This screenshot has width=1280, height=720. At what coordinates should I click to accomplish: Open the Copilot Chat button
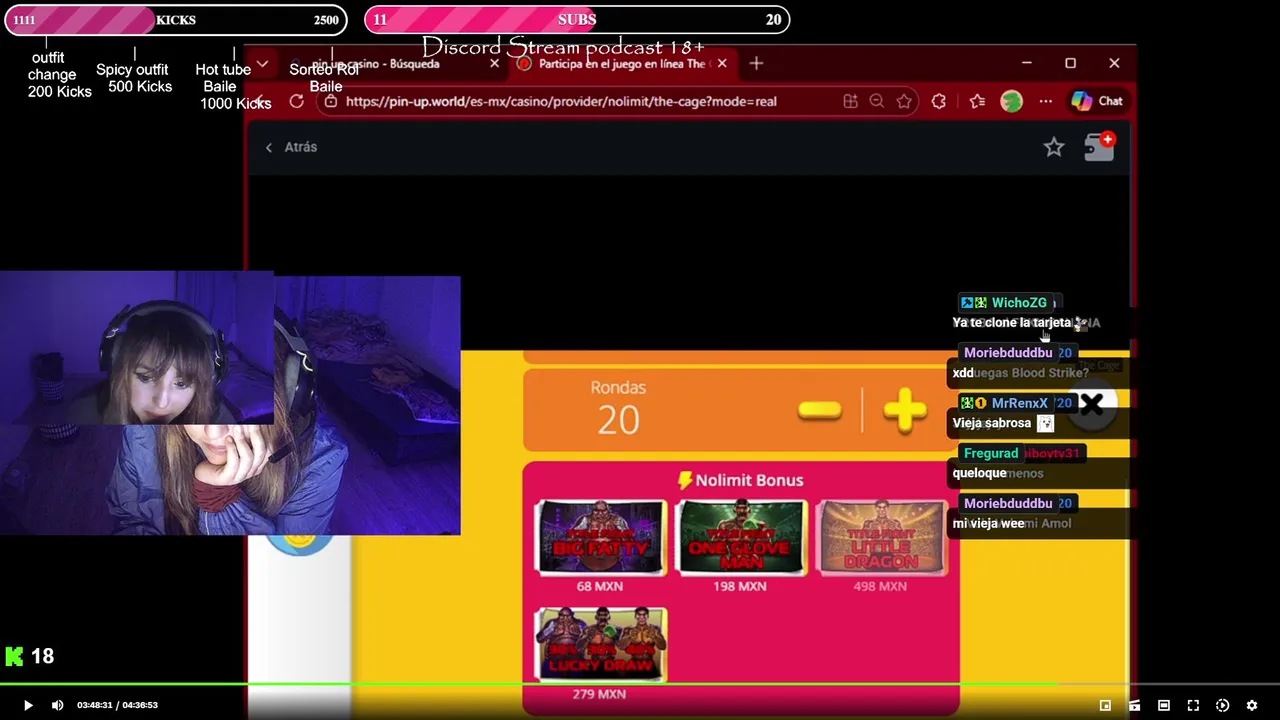pos(1097,101)
